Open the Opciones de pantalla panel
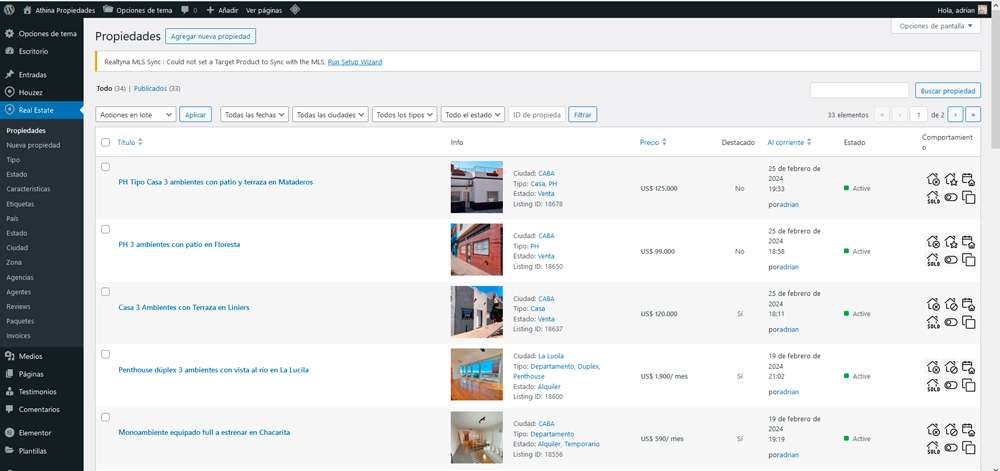Screen dimensions: 1000x471 point(936,26)
